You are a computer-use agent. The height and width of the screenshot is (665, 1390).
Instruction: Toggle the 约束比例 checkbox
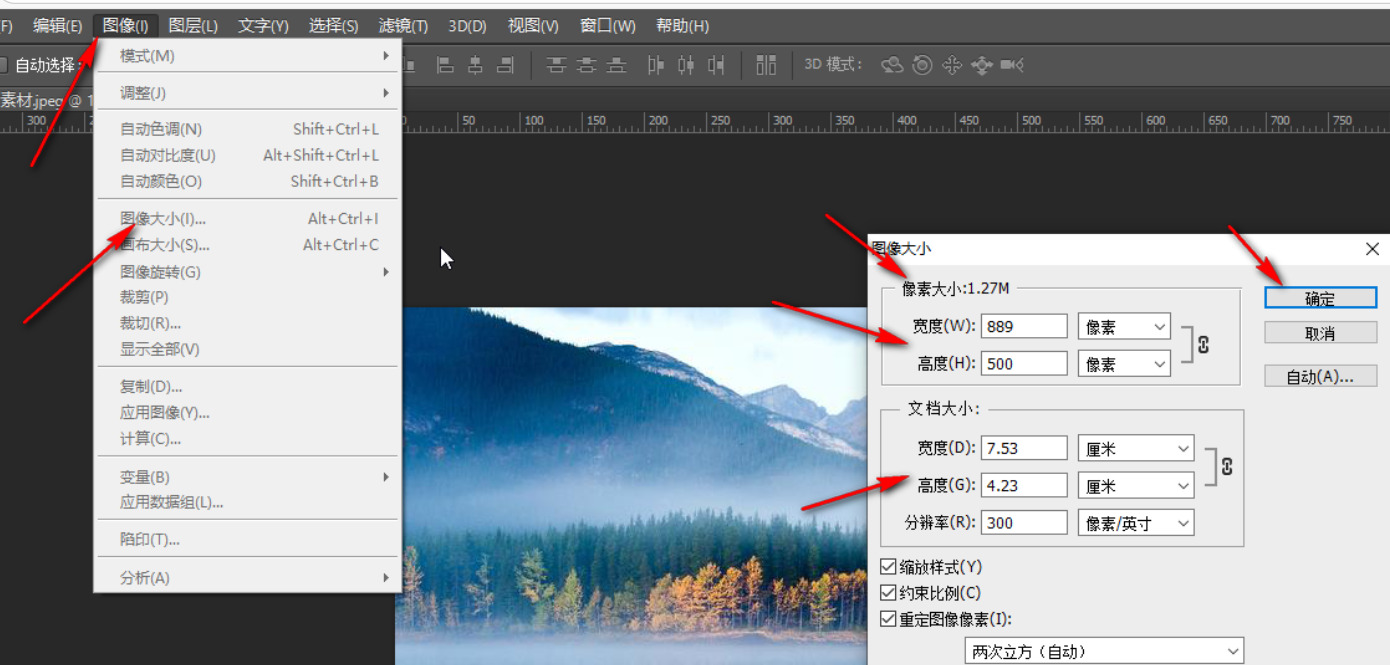pyautogui.click(x=888, y=593)
